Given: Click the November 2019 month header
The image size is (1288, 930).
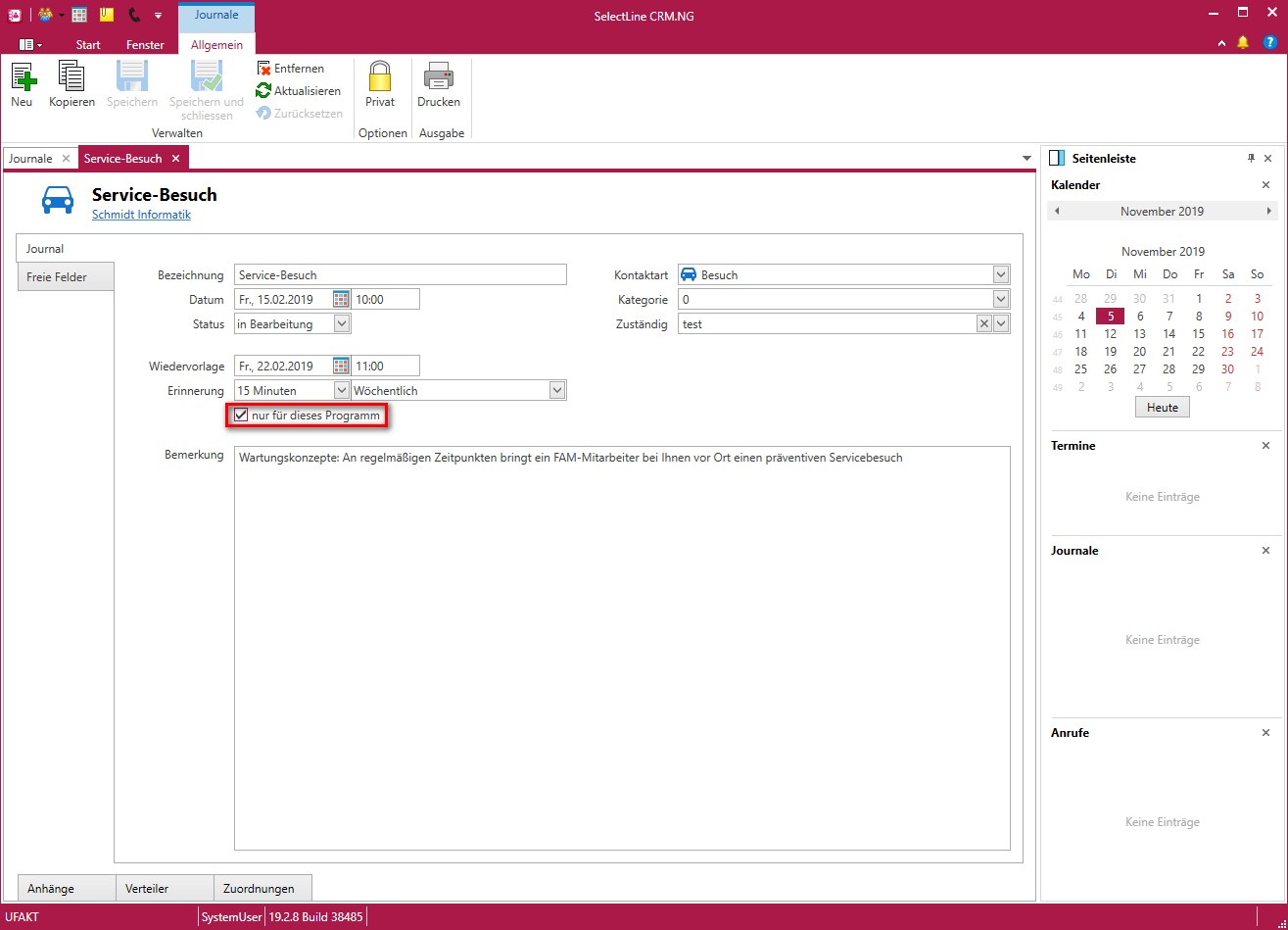Looking at the screenshot, I should coord(1163,211).
